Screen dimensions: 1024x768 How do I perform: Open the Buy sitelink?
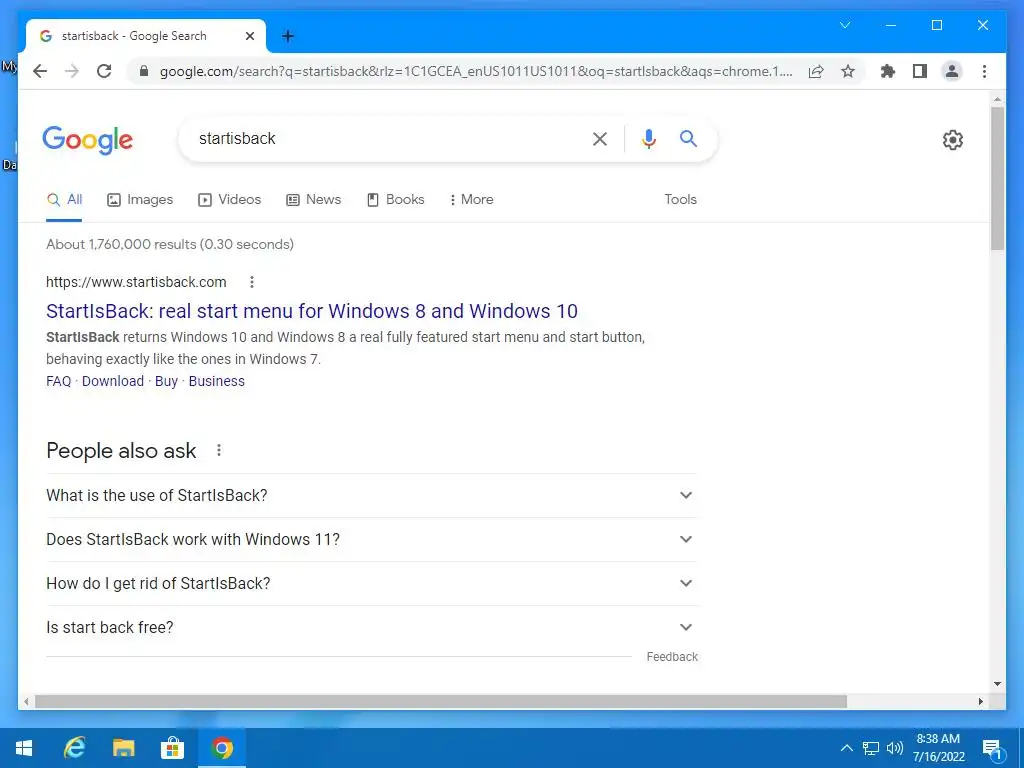[166, 381]
